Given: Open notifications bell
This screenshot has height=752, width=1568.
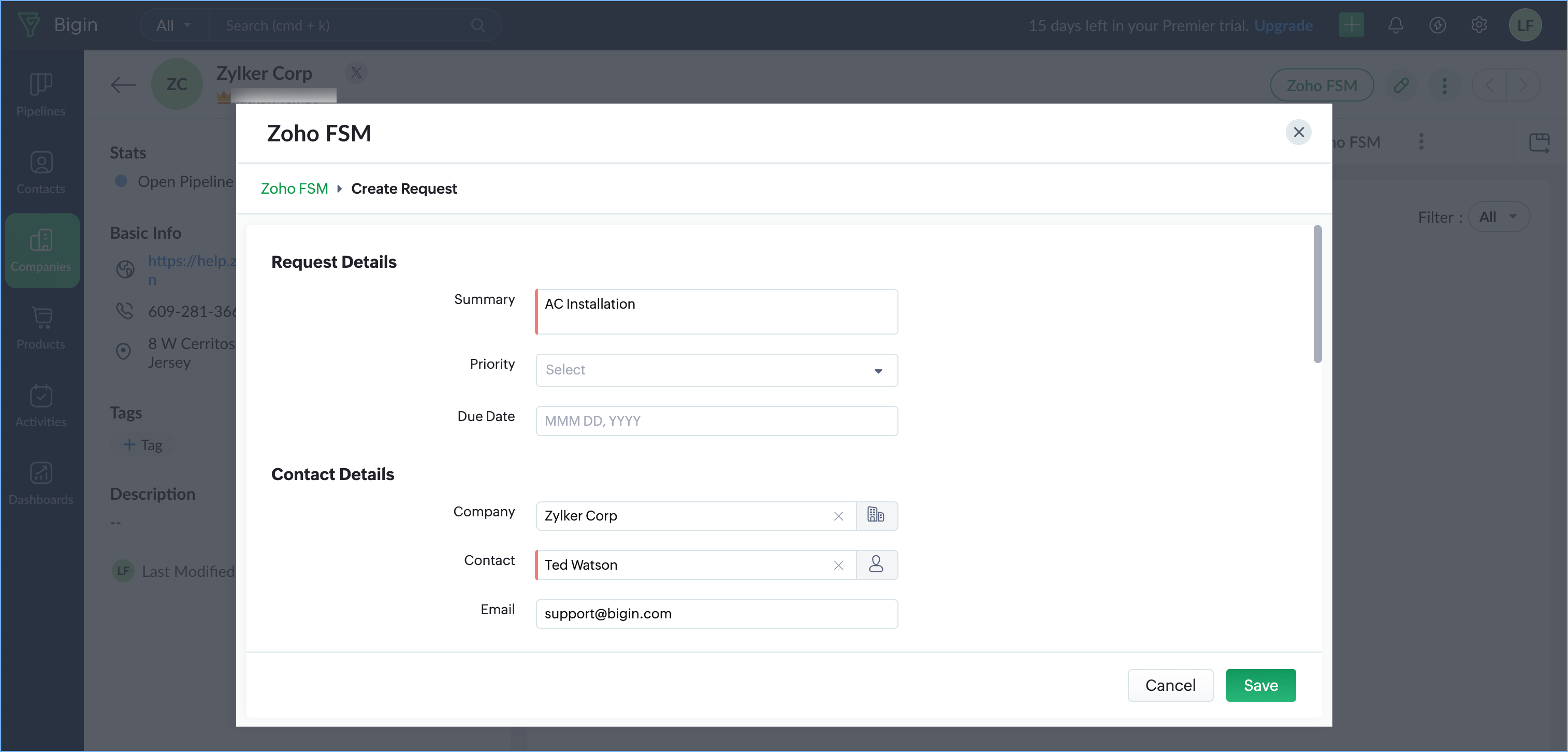Looking at the screenshot, I should click(1395, 25).
